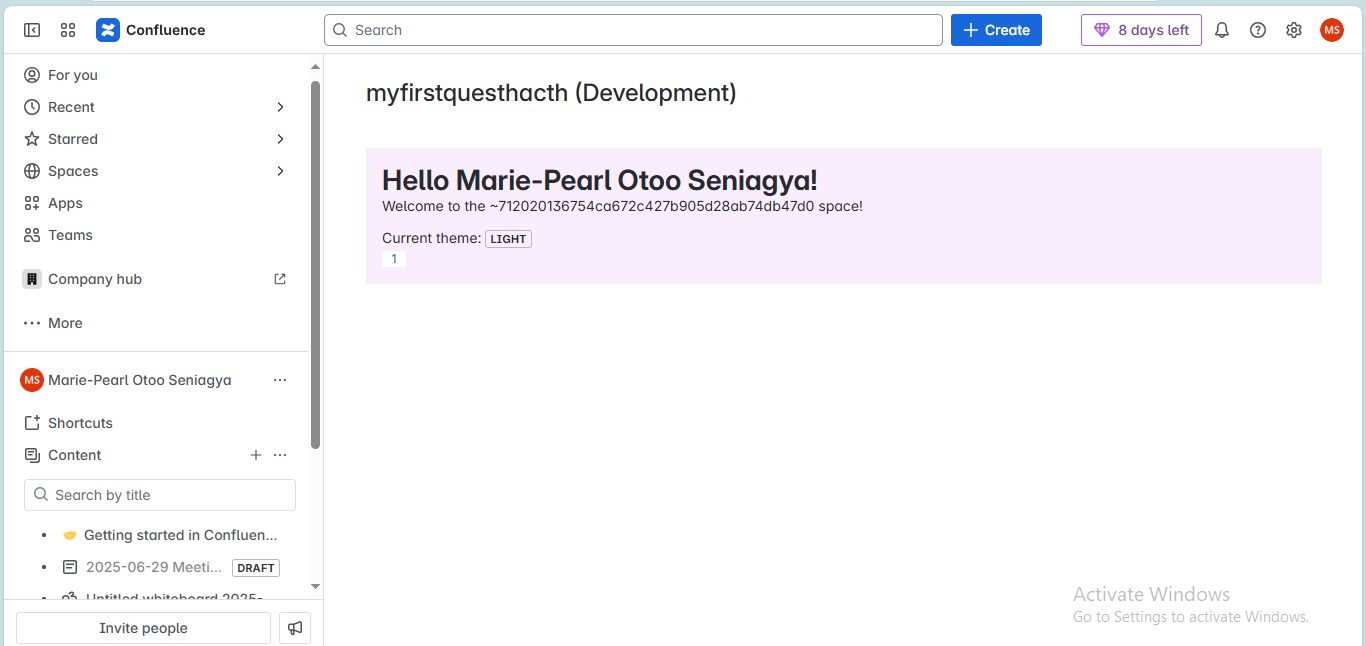Open Teams in sidebar

(x=70, y=235)
